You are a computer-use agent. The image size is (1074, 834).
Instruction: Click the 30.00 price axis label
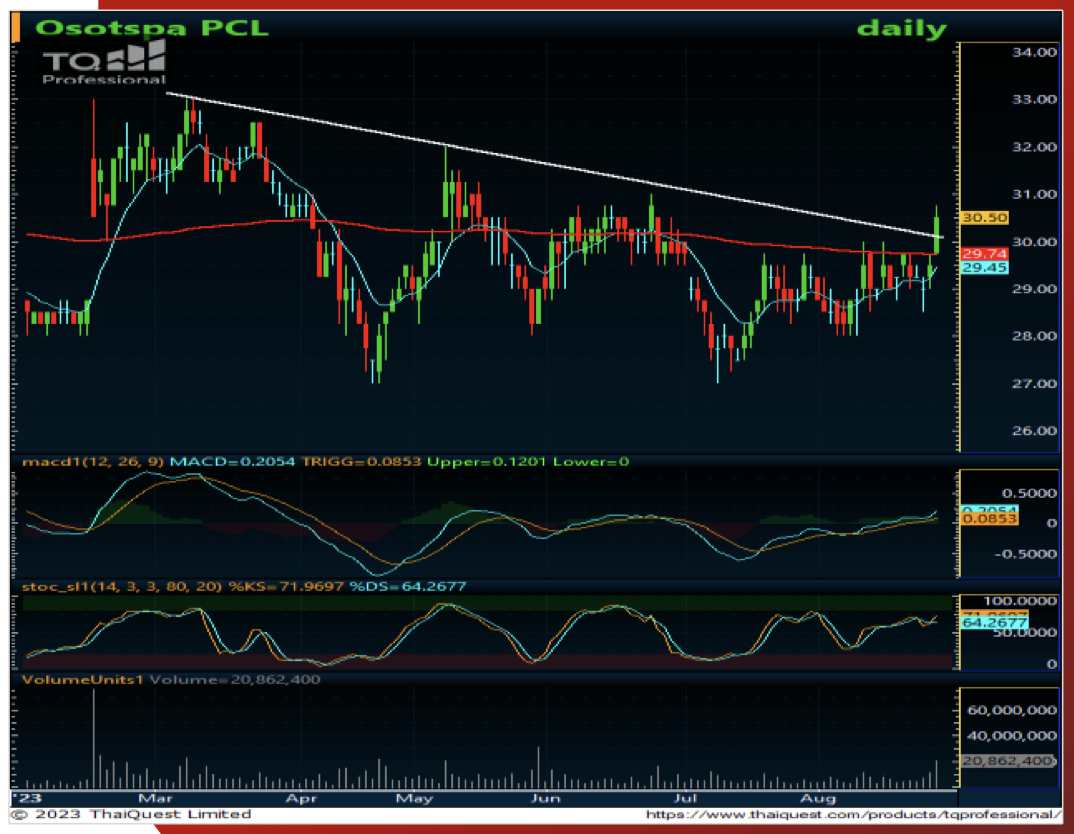pos(1034,242)
